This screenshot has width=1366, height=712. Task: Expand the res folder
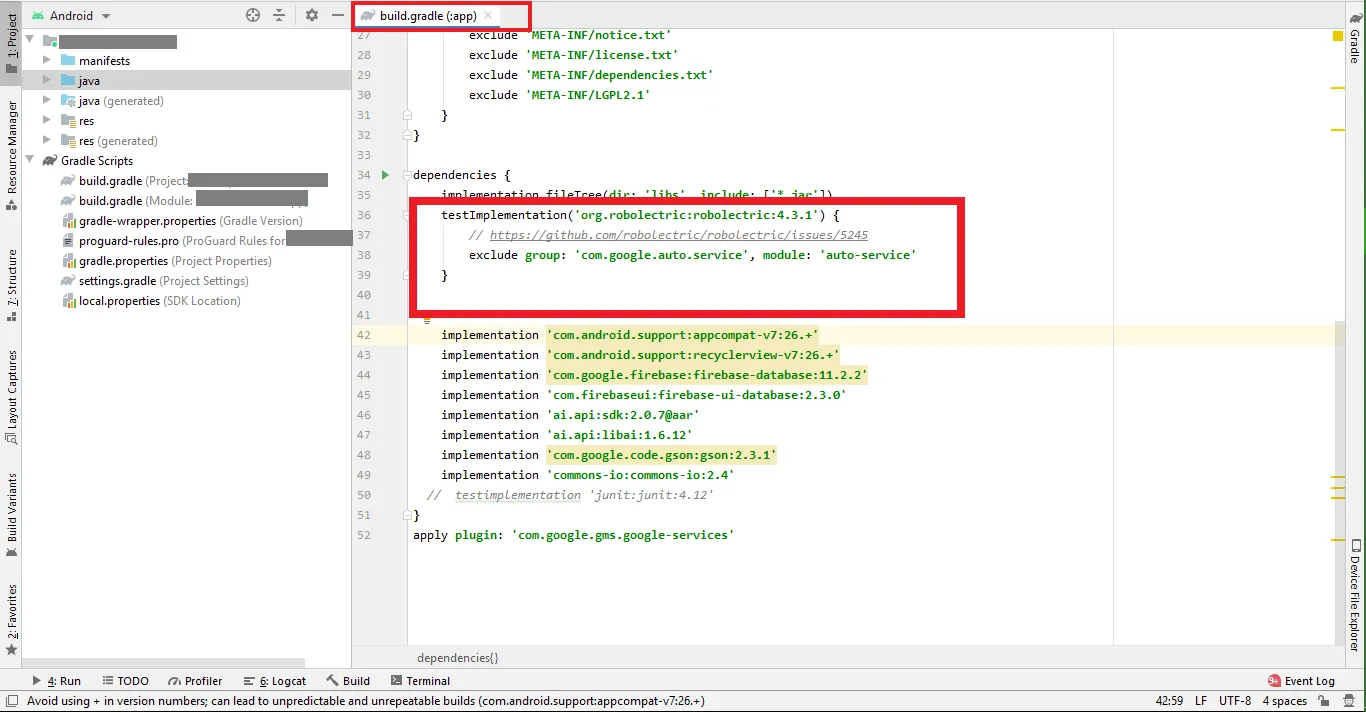(47, 120)
